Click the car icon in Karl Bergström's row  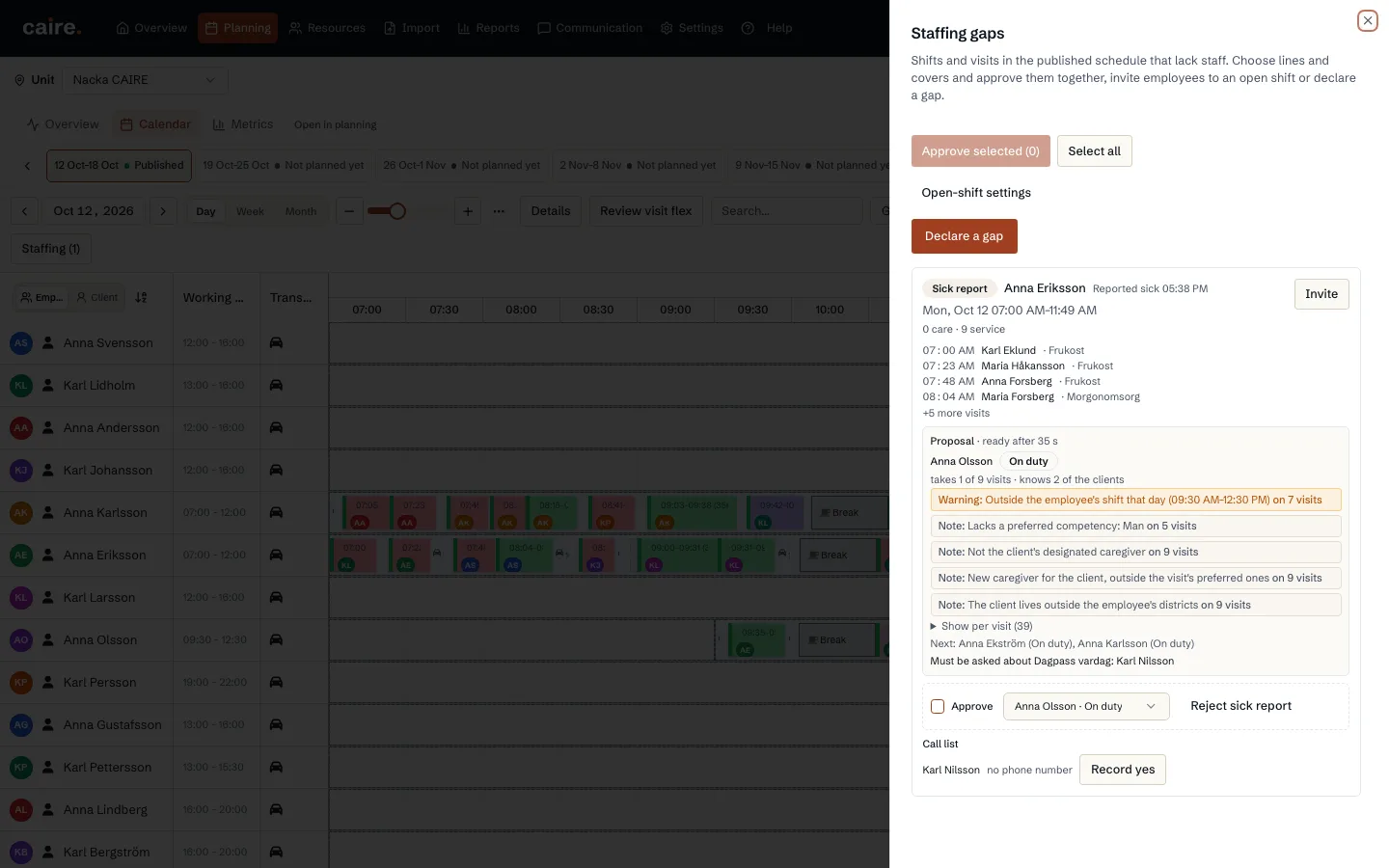(x=276, y=852)
